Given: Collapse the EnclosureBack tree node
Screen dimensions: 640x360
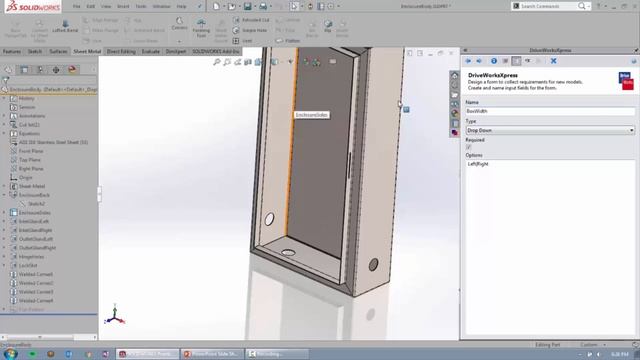Looking at the screenshot, I should click(4, 195).
